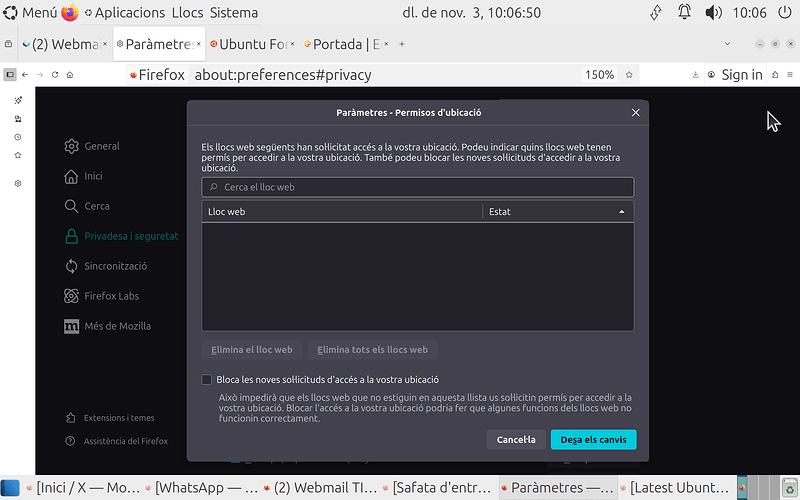This screenshot has height=500, width=800.
Task: Open sidebar bookmarks star icon
Action: point(18,155)
